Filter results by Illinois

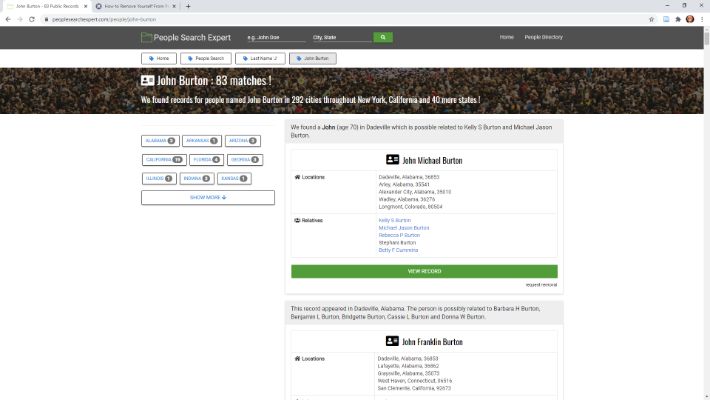(x=159, y=178)
